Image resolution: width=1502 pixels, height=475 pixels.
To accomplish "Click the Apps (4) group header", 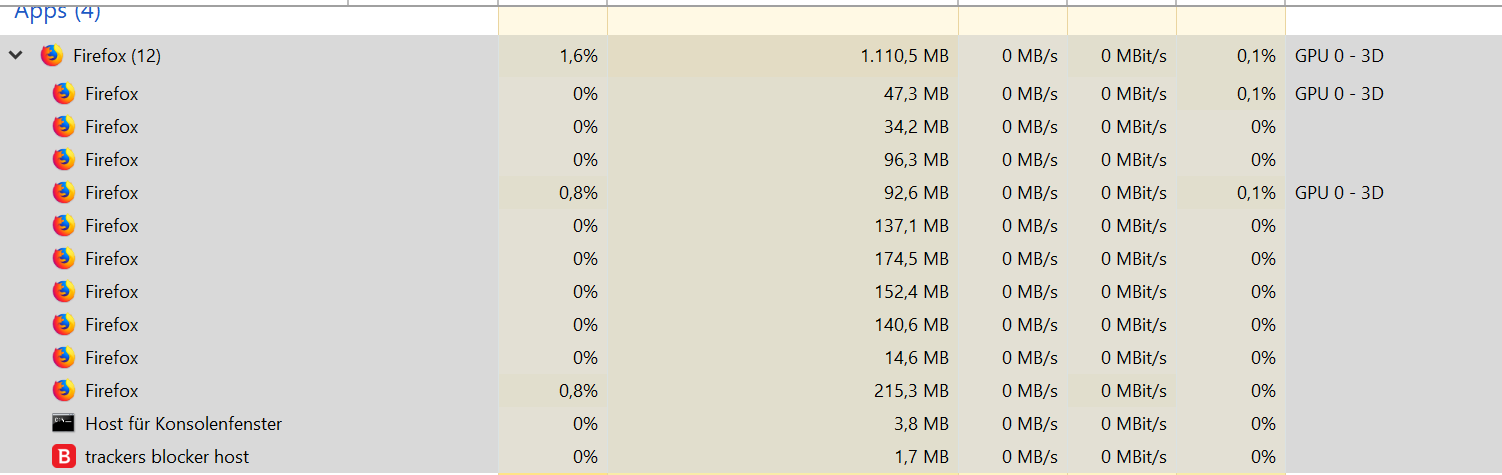I will [57, 13].
